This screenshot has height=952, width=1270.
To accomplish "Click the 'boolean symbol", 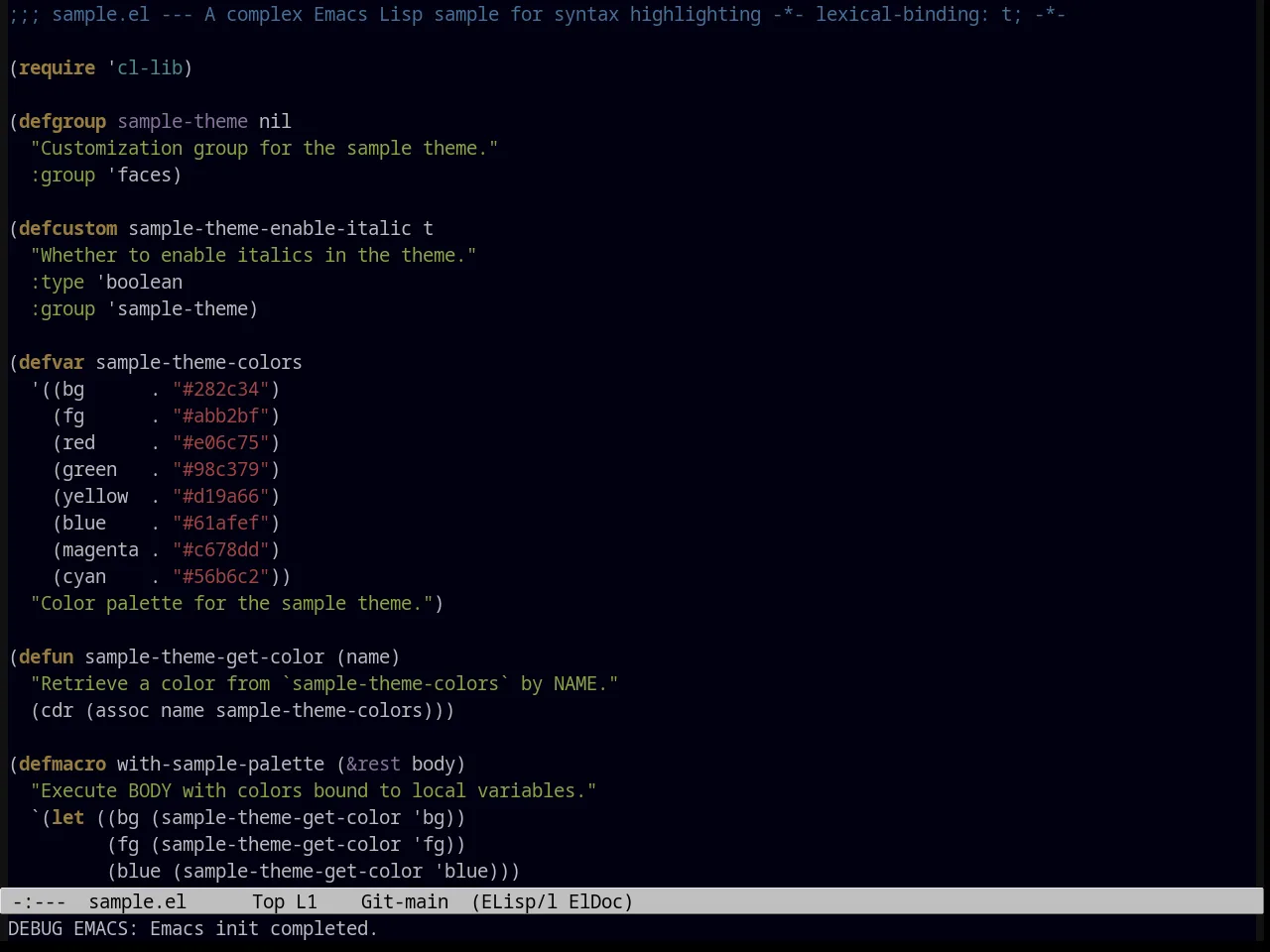I will tap(139, 282).
